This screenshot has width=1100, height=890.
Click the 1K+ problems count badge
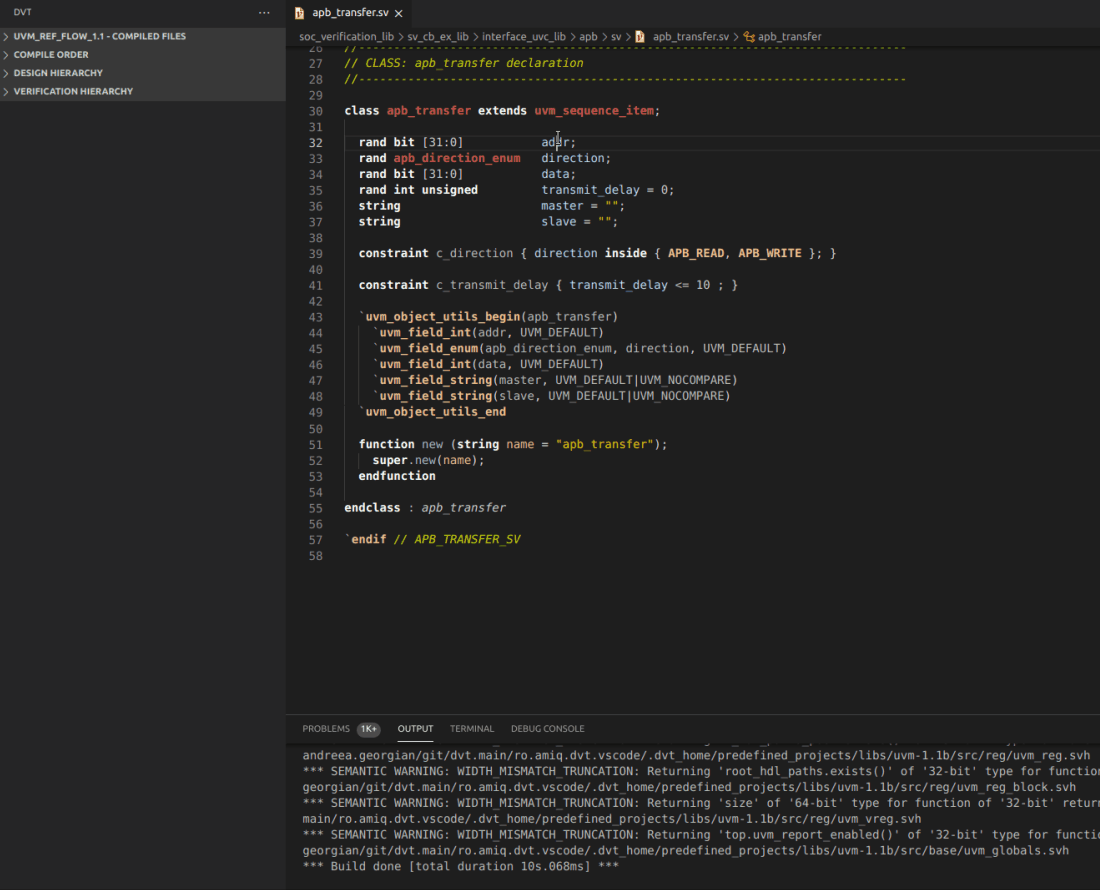[368, 729]
